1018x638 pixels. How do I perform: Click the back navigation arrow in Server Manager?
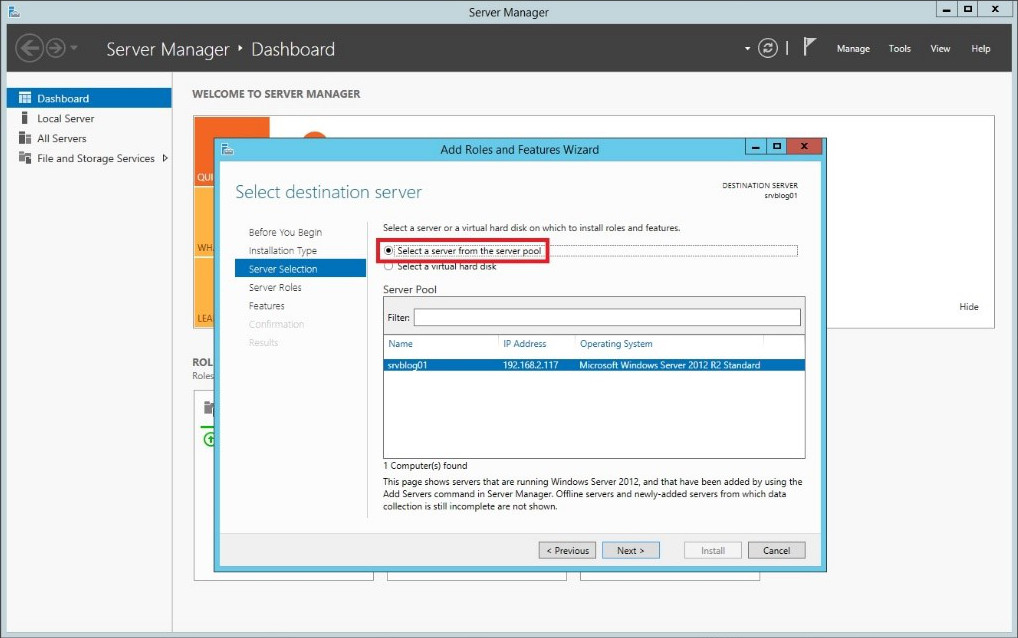tap(29, 48)
